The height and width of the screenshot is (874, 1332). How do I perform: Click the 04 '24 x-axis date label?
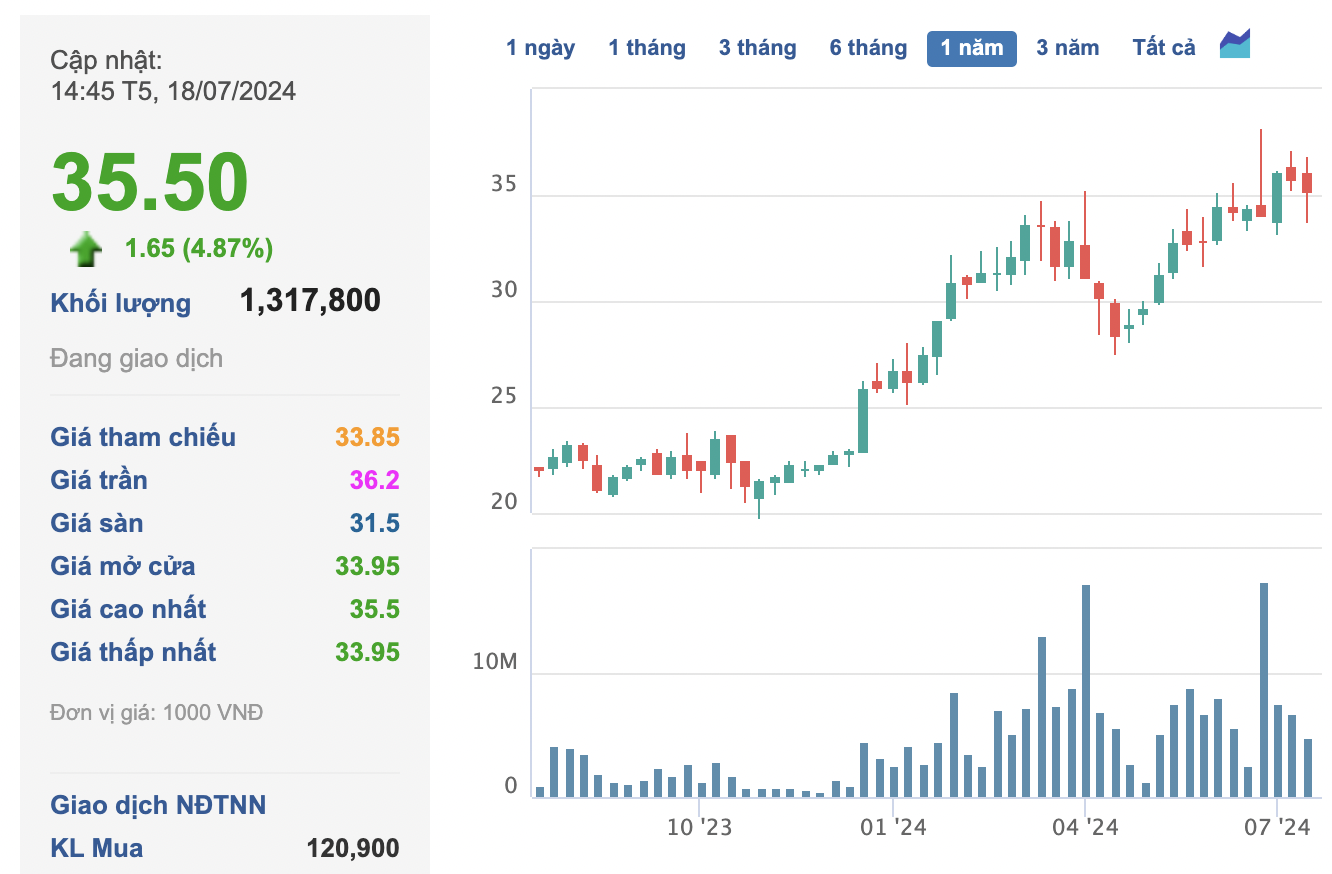point(1085,828)
